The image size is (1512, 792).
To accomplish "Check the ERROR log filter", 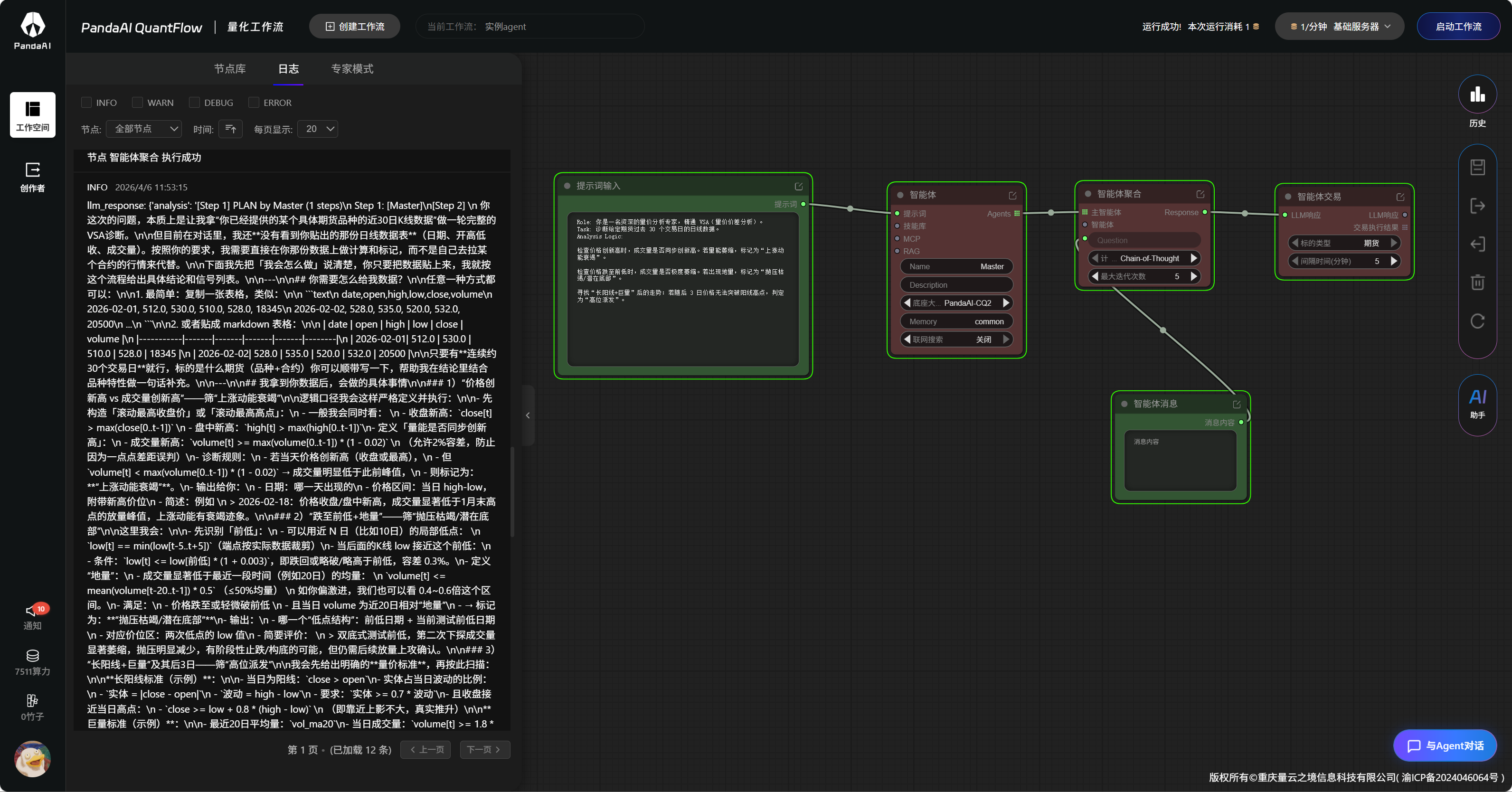I will coord(254,103).
